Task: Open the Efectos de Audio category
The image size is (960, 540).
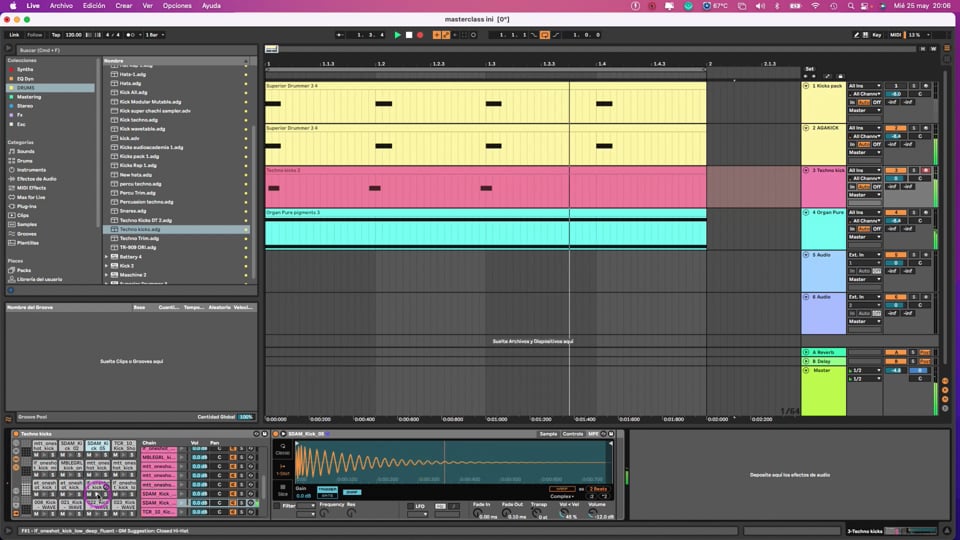Action: point(36,179)
